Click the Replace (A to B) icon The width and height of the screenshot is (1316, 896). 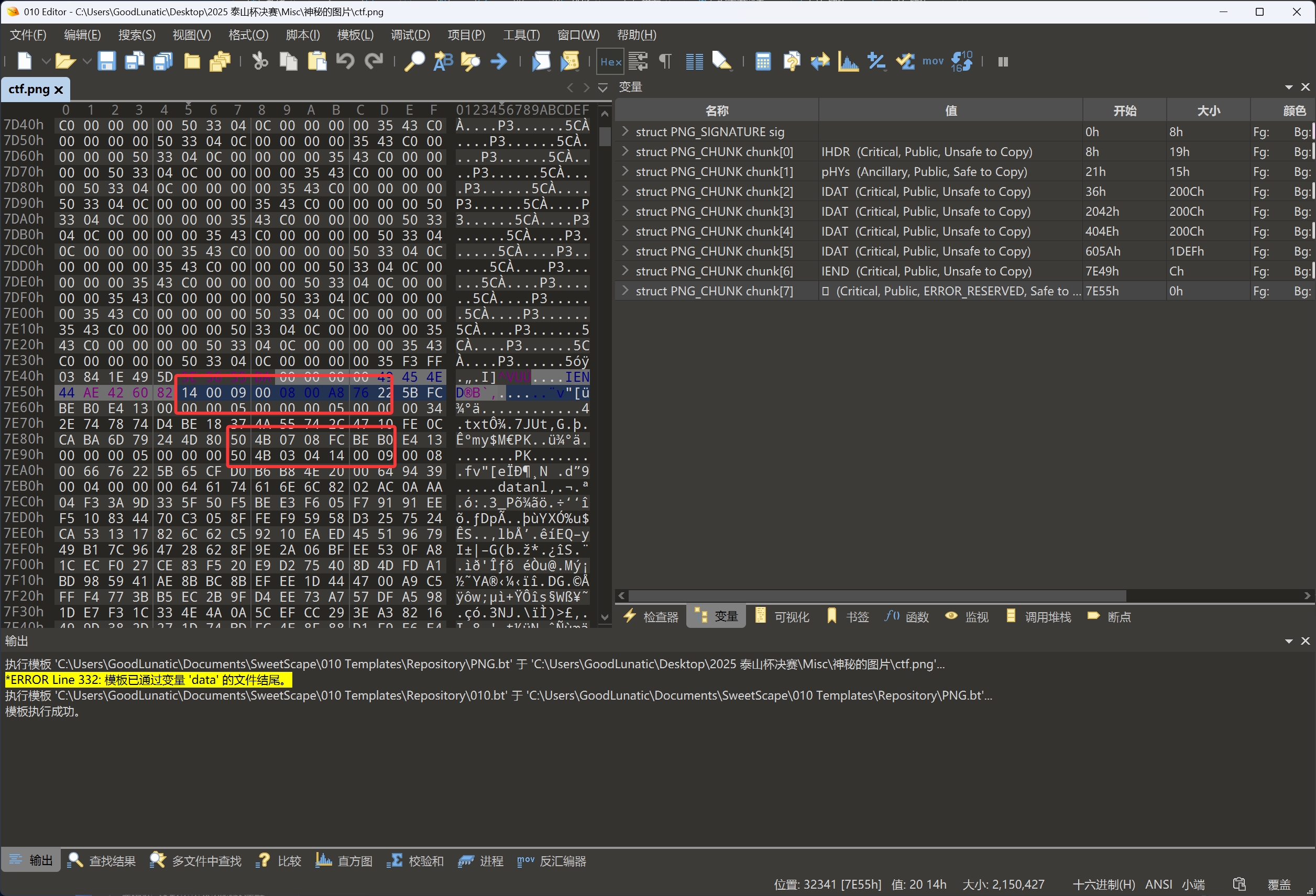point(443,61)
